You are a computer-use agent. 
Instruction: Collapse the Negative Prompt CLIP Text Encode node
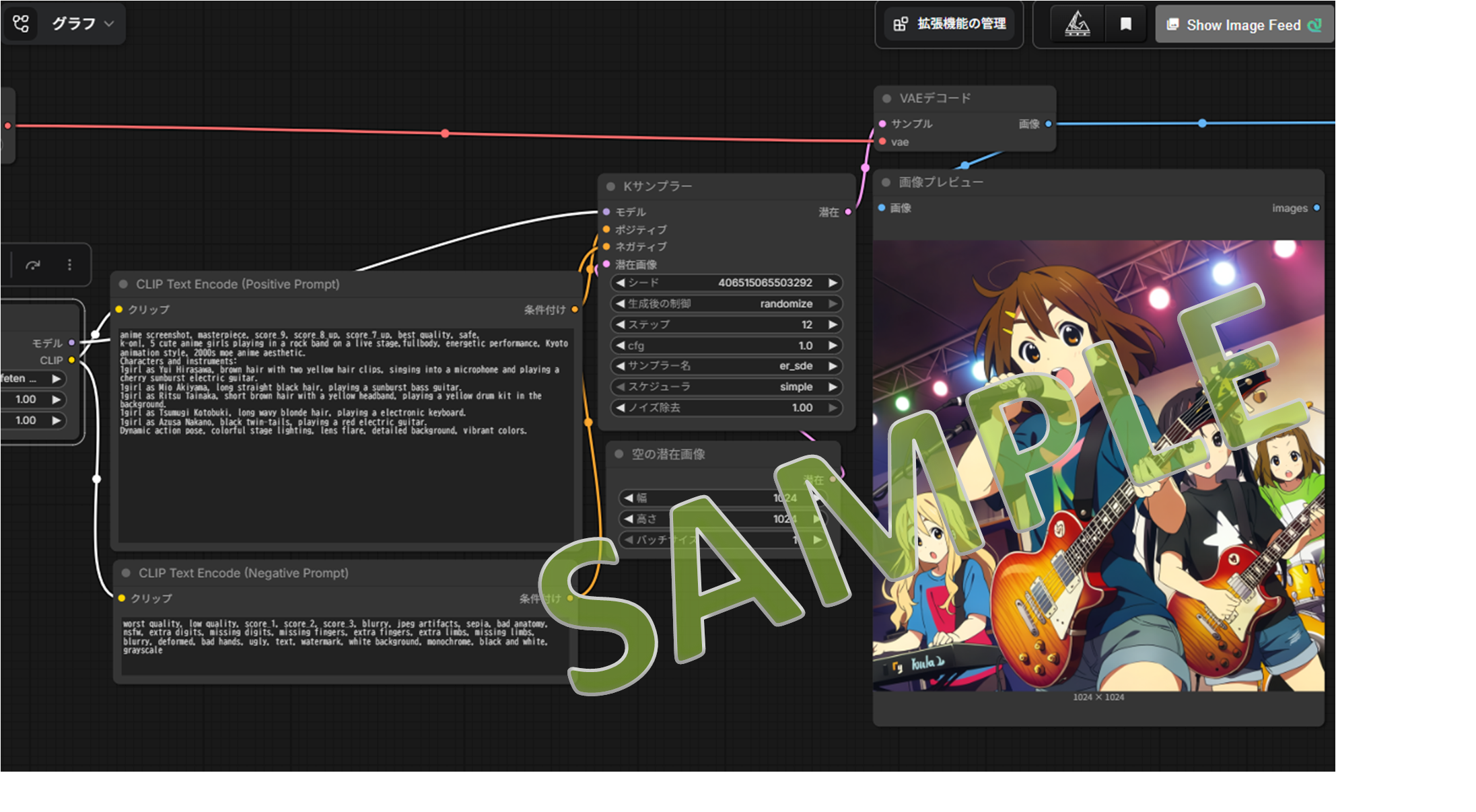pos(126,573)
